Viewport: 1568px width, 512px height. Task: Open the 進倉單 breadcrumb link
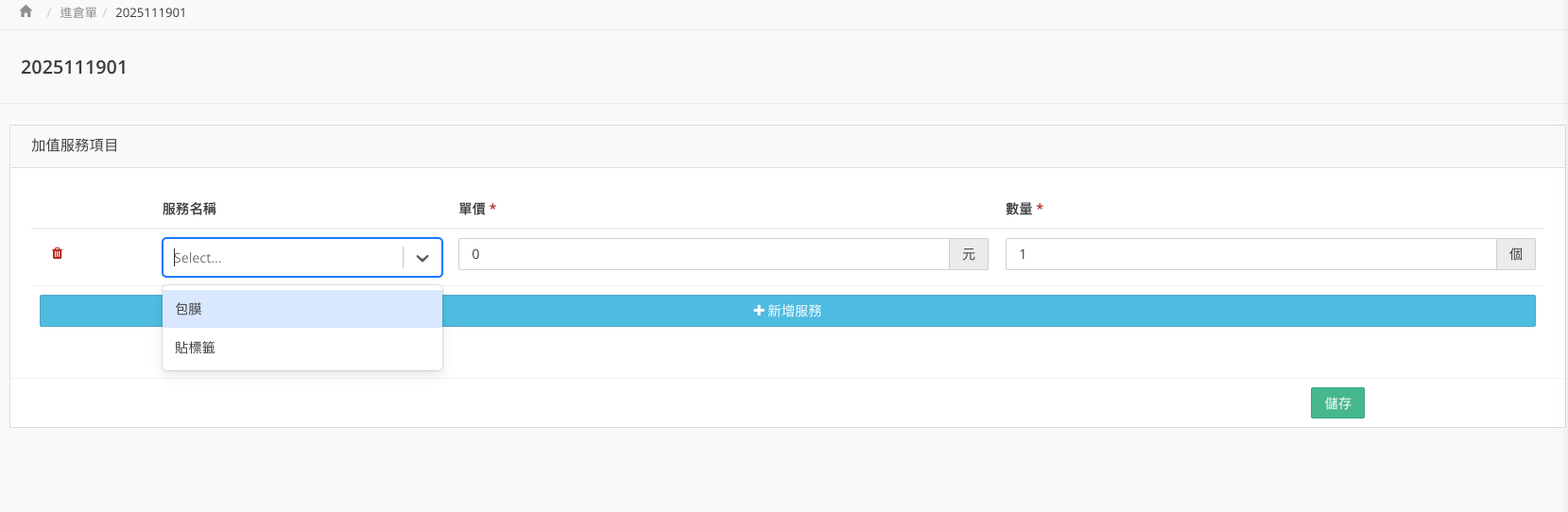point(78,12)
